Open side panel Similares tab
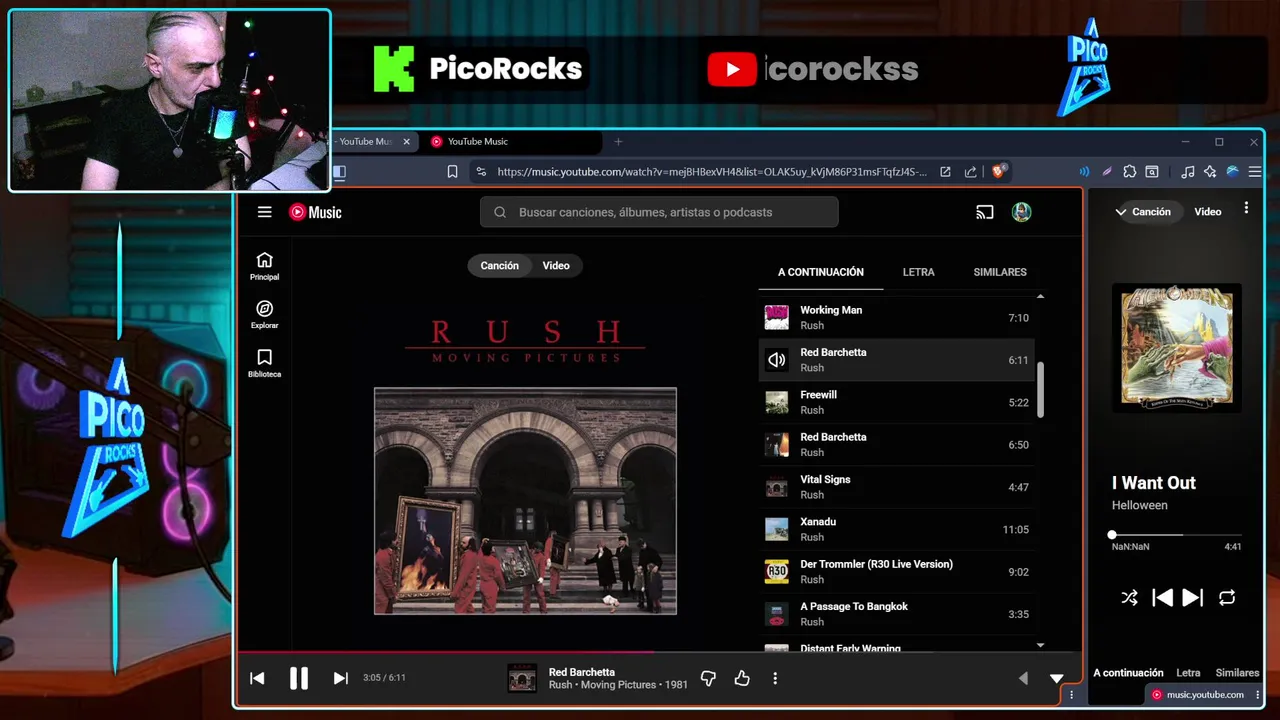1280x720 pixels. coord(1237,673)
